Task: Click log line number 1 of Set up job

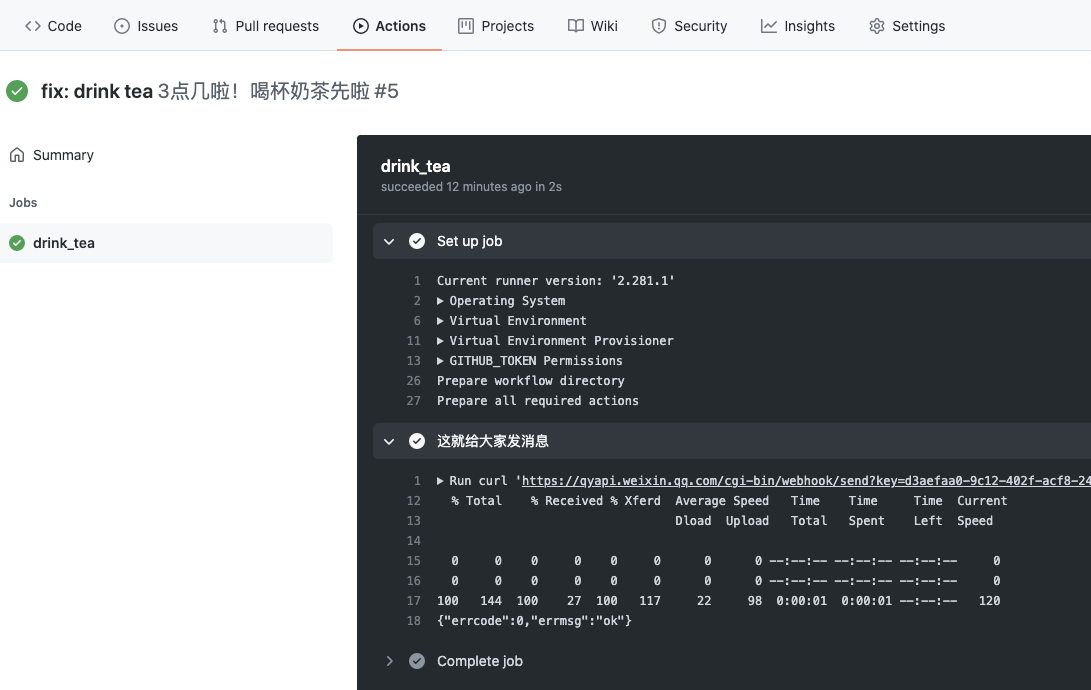Action: coord(417,280)
